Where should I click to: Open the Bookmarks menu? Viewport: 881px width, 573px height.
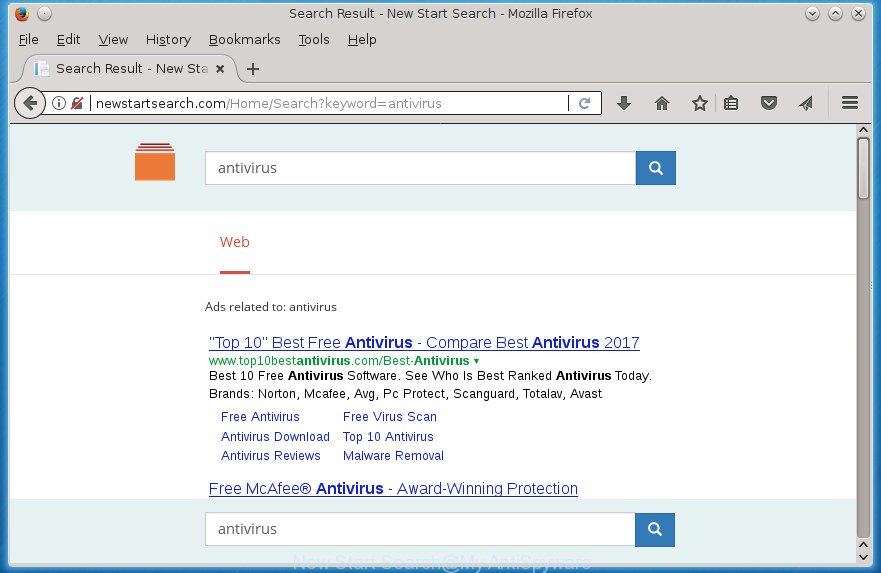click(244, 40)
